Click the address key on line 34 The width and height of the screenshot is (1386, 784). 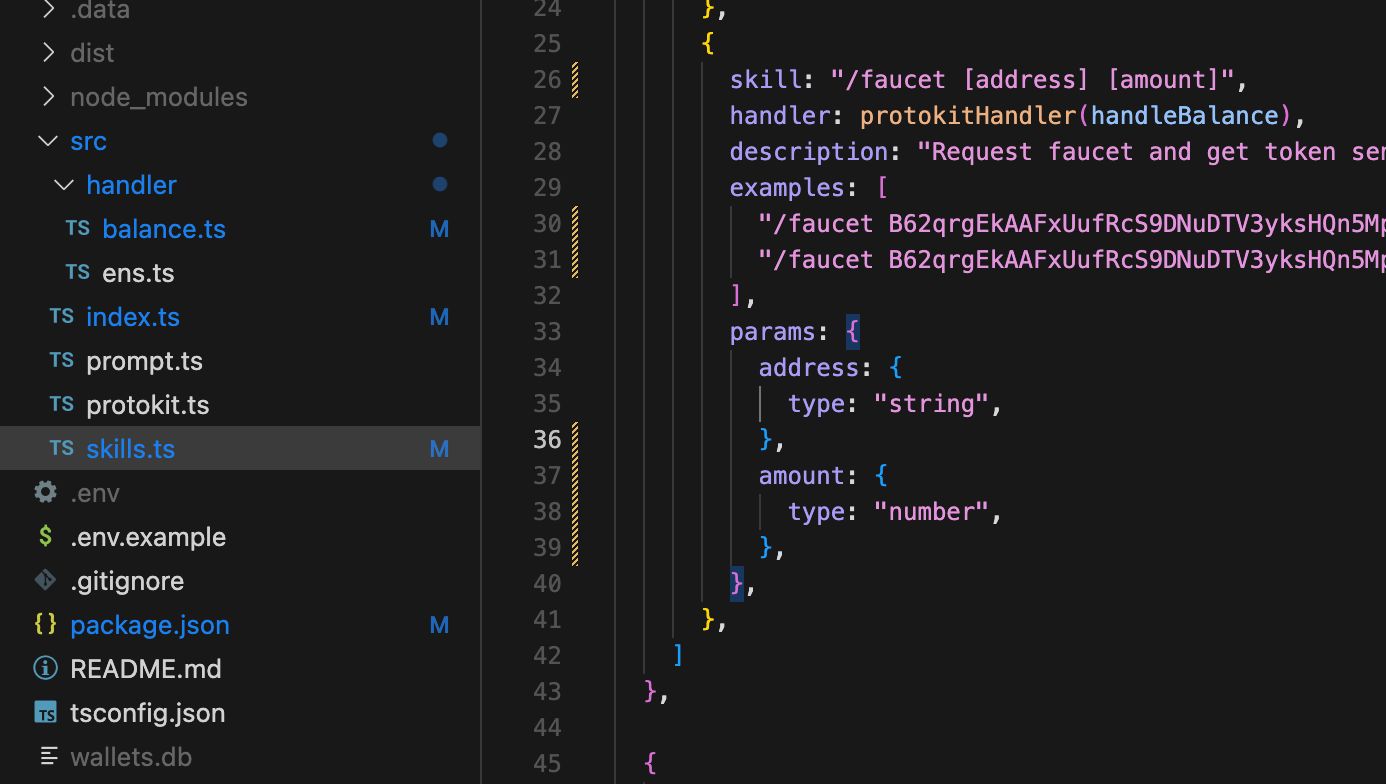(x=809, y=367)
